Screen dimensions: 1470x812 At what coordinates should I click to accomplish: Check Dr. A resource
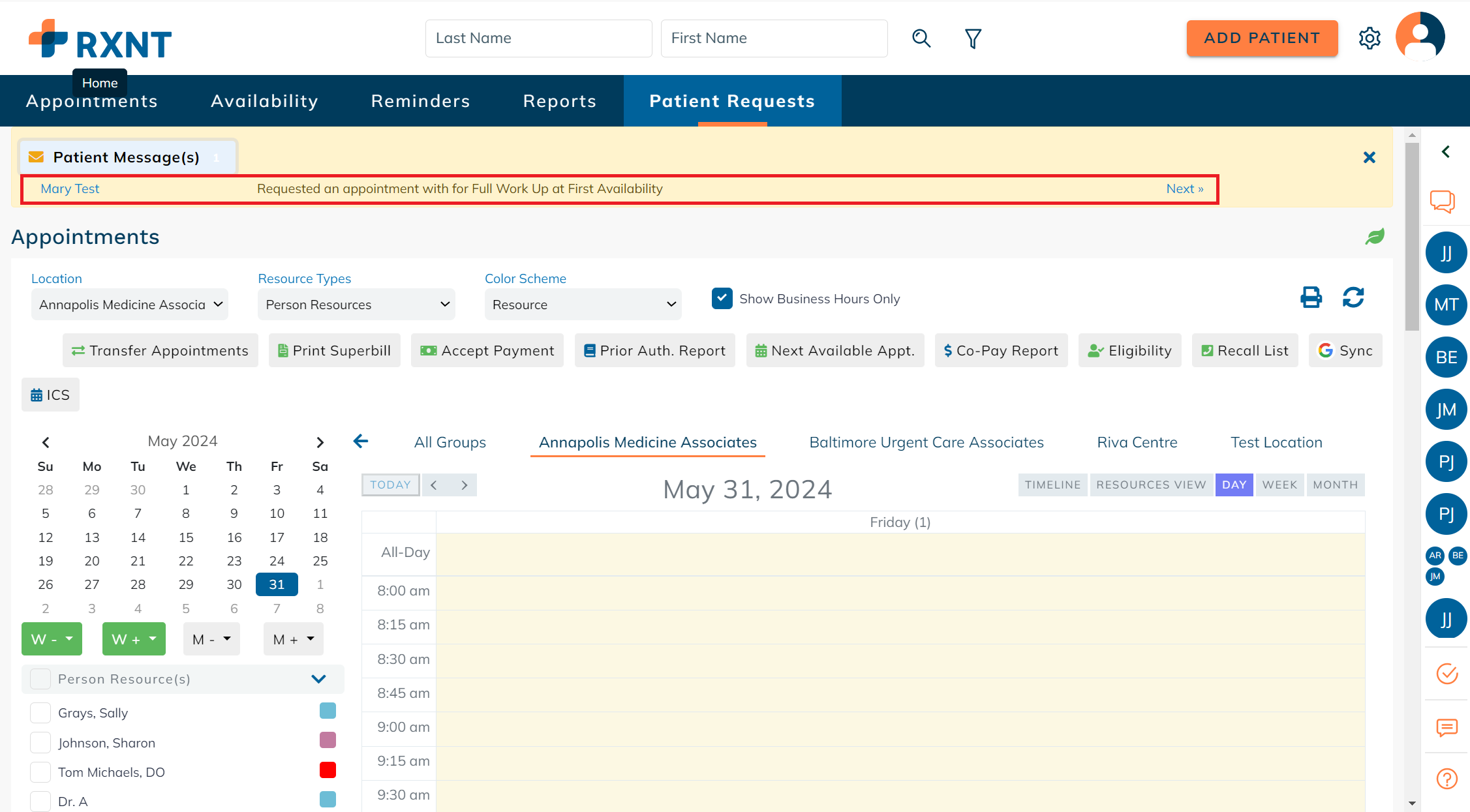(x=40, y=802)
